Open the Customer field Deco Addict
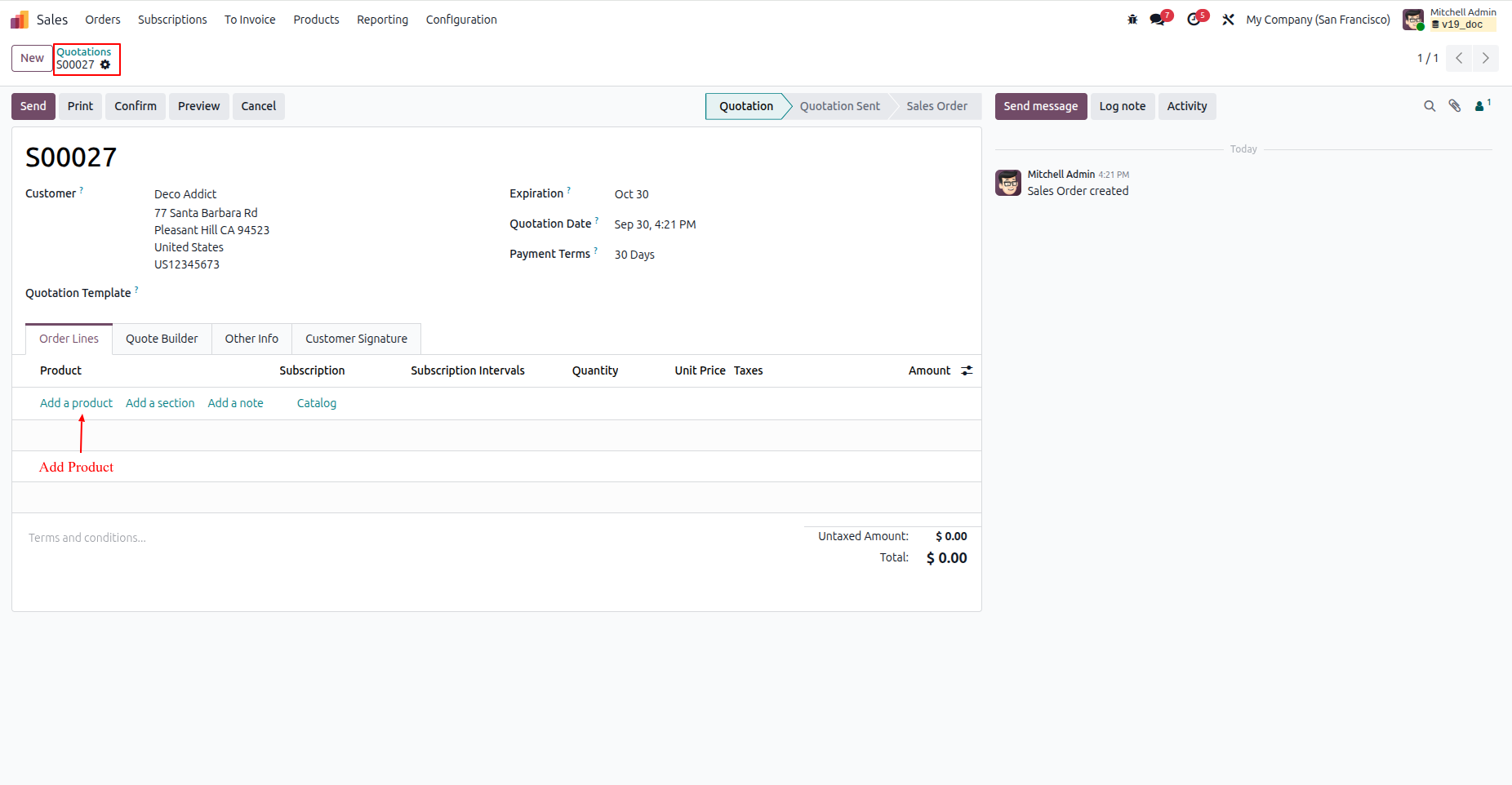This screenshot has width=1512, height=785. click(x=185, y=194)
